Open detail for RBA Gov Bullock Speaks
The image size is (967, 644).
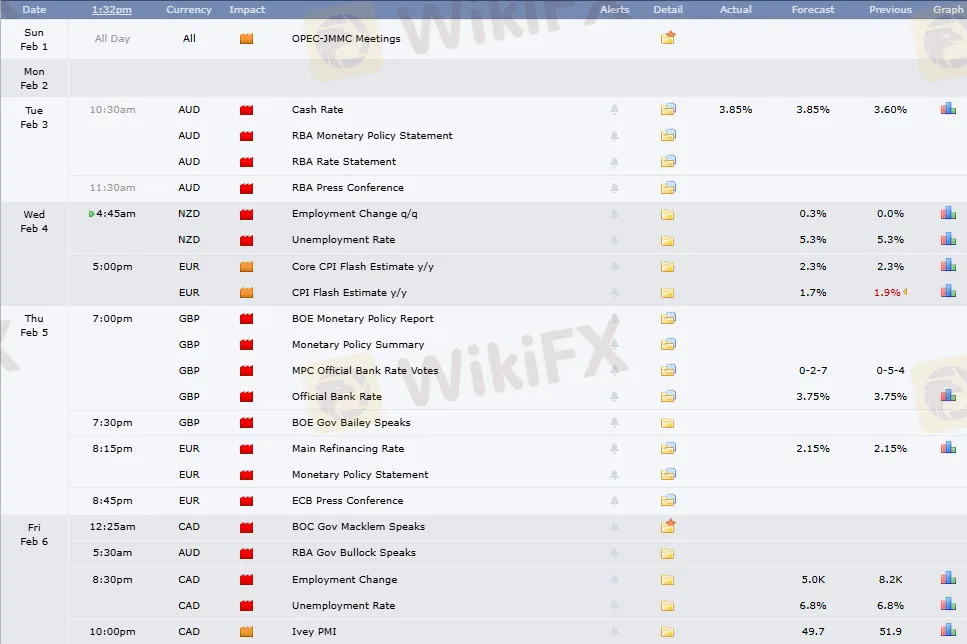point(667,553)
